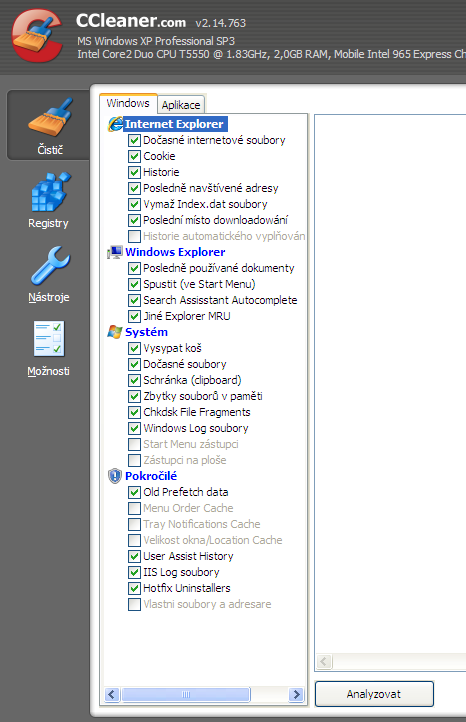This screenshot has width=466, height=722.
Task: Uncheck Vysypat koš checkbox
Action: click(134, 348)
